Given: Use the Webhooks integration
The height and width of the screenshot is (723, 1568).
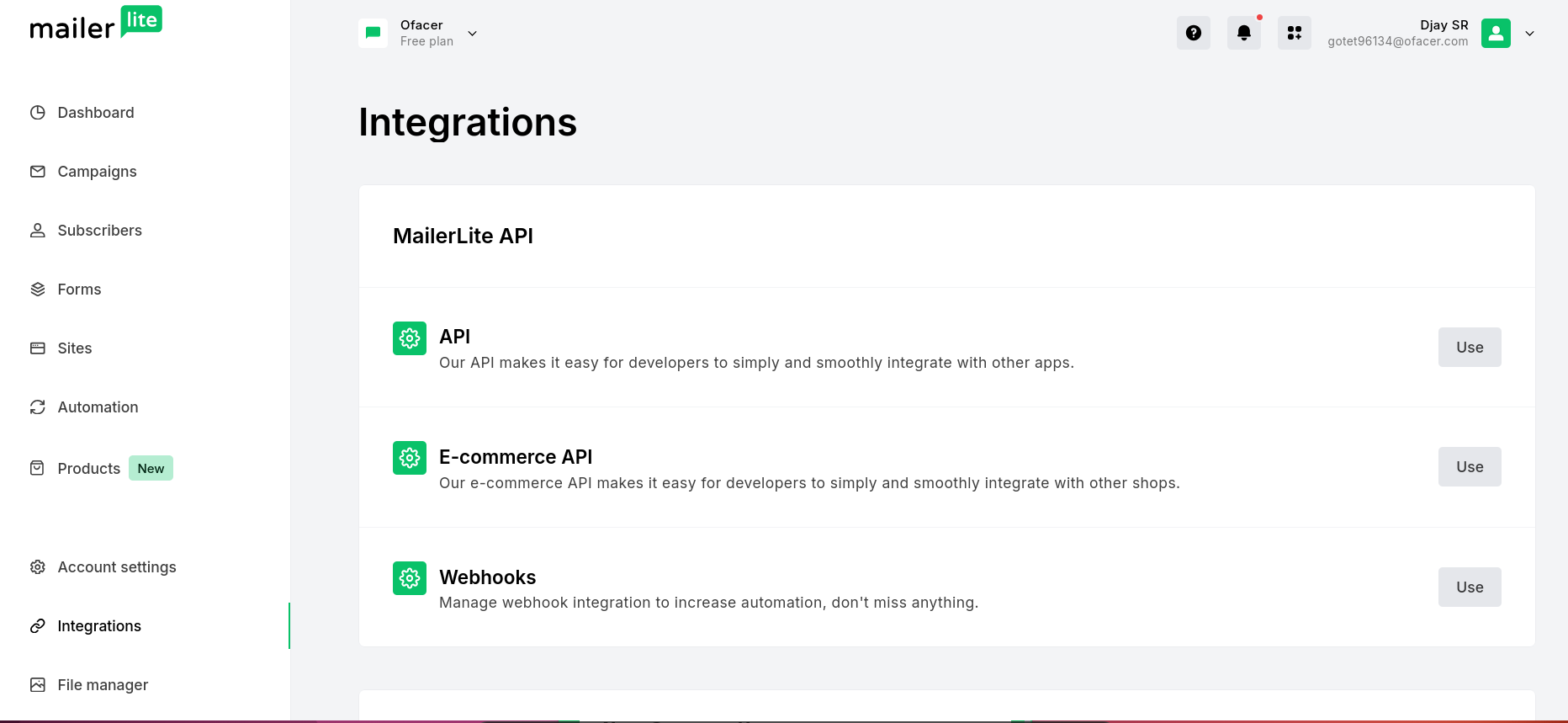Looking at the screenshot, I should (1470, 587).
